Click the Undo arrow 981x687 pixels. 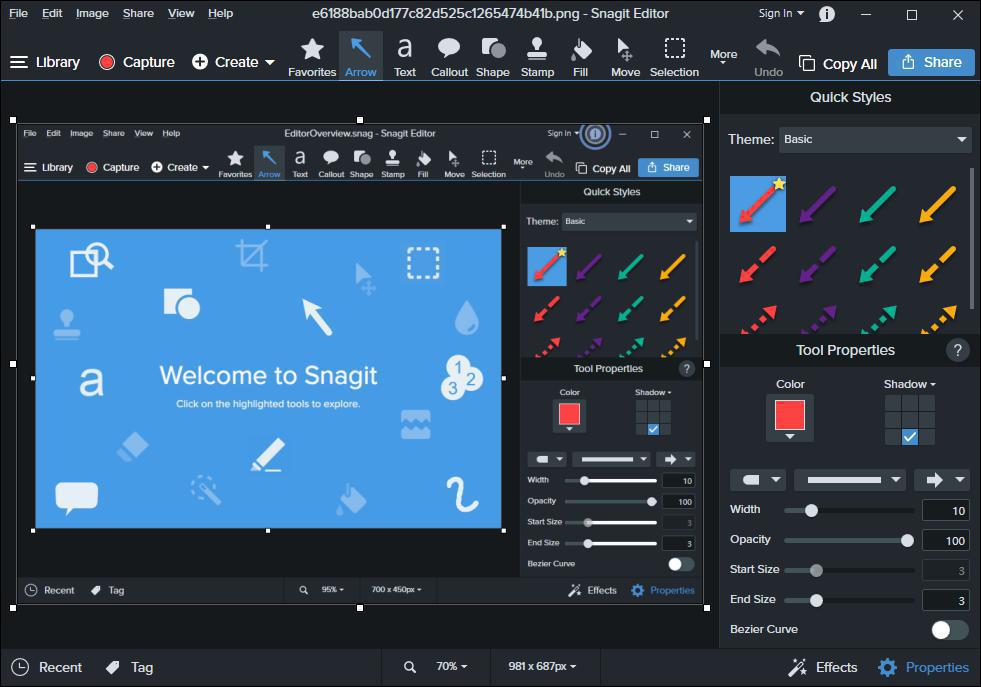[768, 56]
